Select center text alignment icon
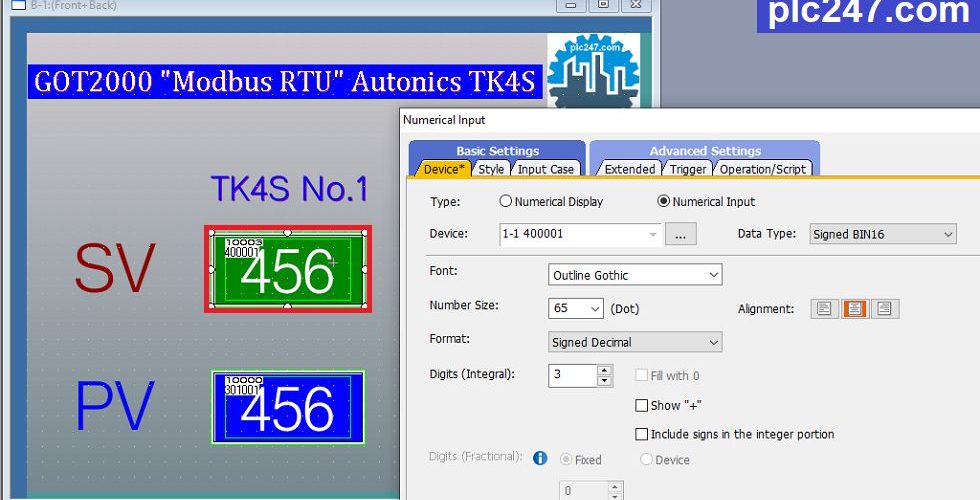Image resolution: width=980 pixels, height=500 pixels. point(854,309)
